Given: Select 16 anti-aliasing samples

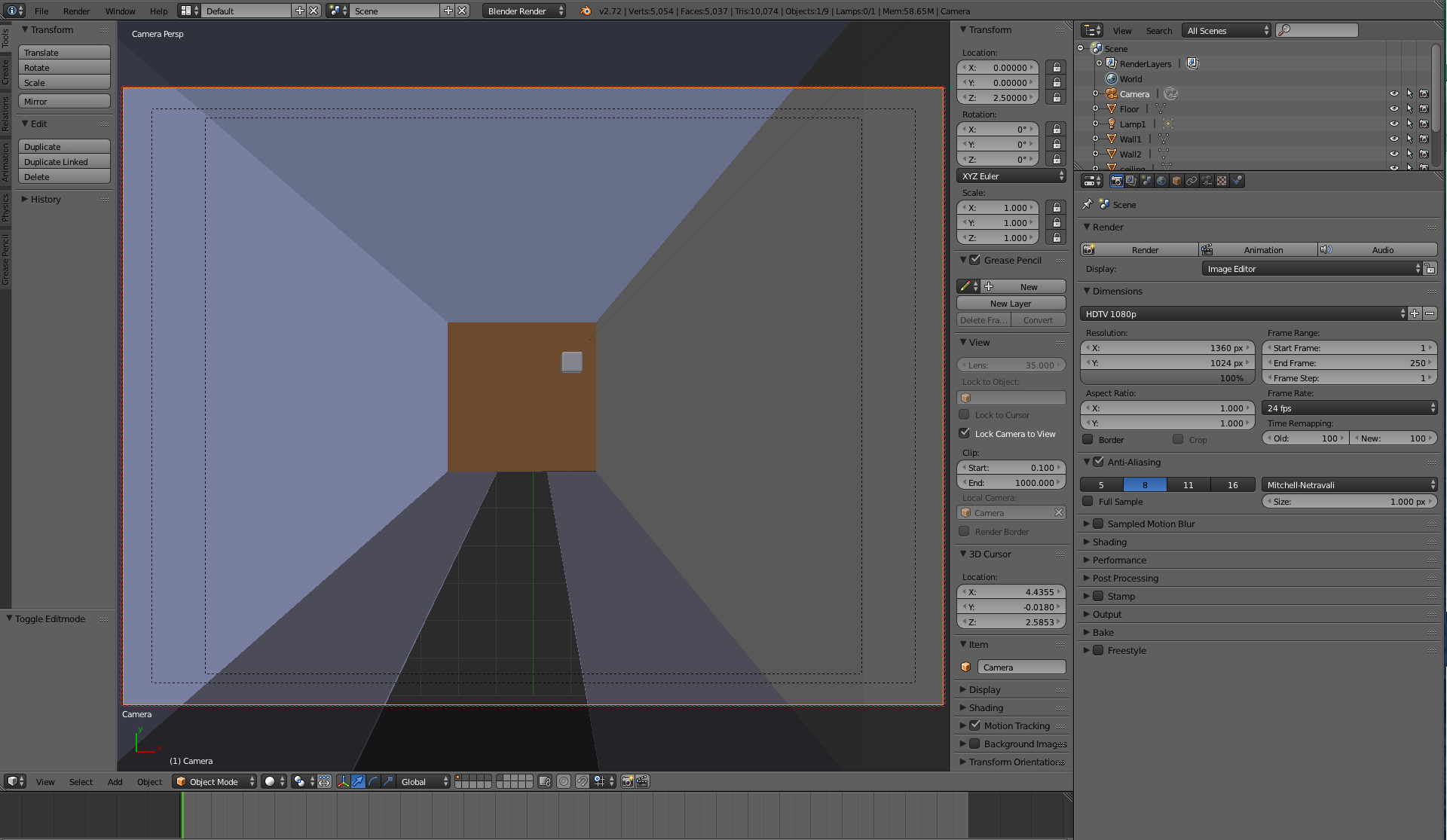Looking at the screenshot, I should pos(1233,484).
